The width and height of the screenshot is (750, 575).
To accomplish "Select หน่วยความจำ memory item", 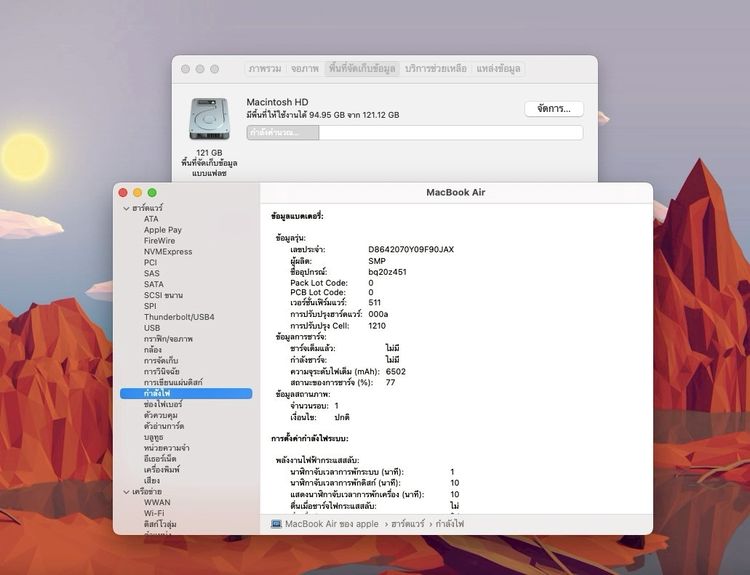I will coord(166,448).
